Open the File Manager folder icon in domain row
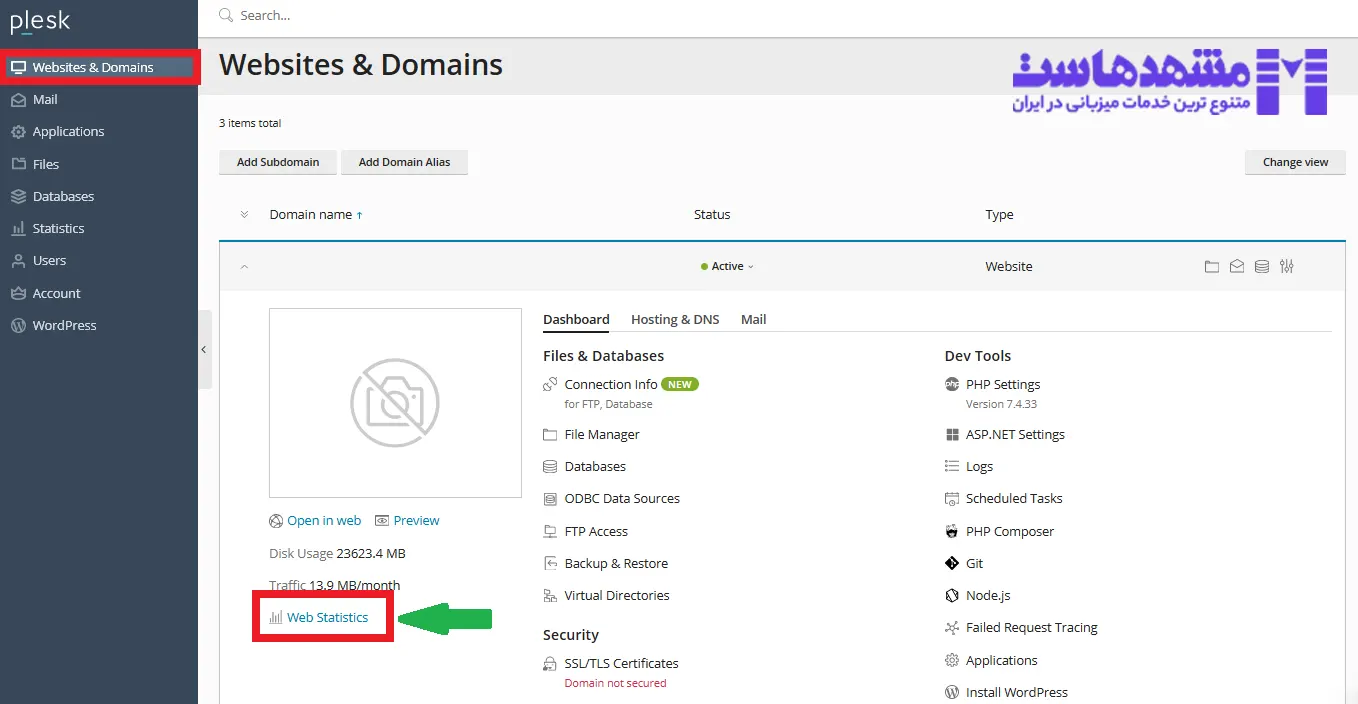The height and width of the screenshot is (704, 1358). click(x=1211, y=267)
